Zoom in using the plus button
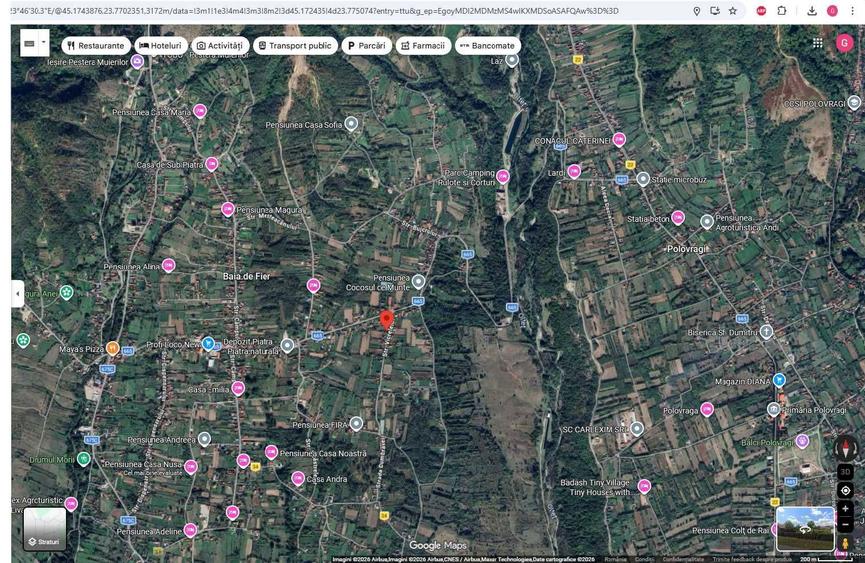The height and width of the screenshot is (563, 865). coord(845,509)
